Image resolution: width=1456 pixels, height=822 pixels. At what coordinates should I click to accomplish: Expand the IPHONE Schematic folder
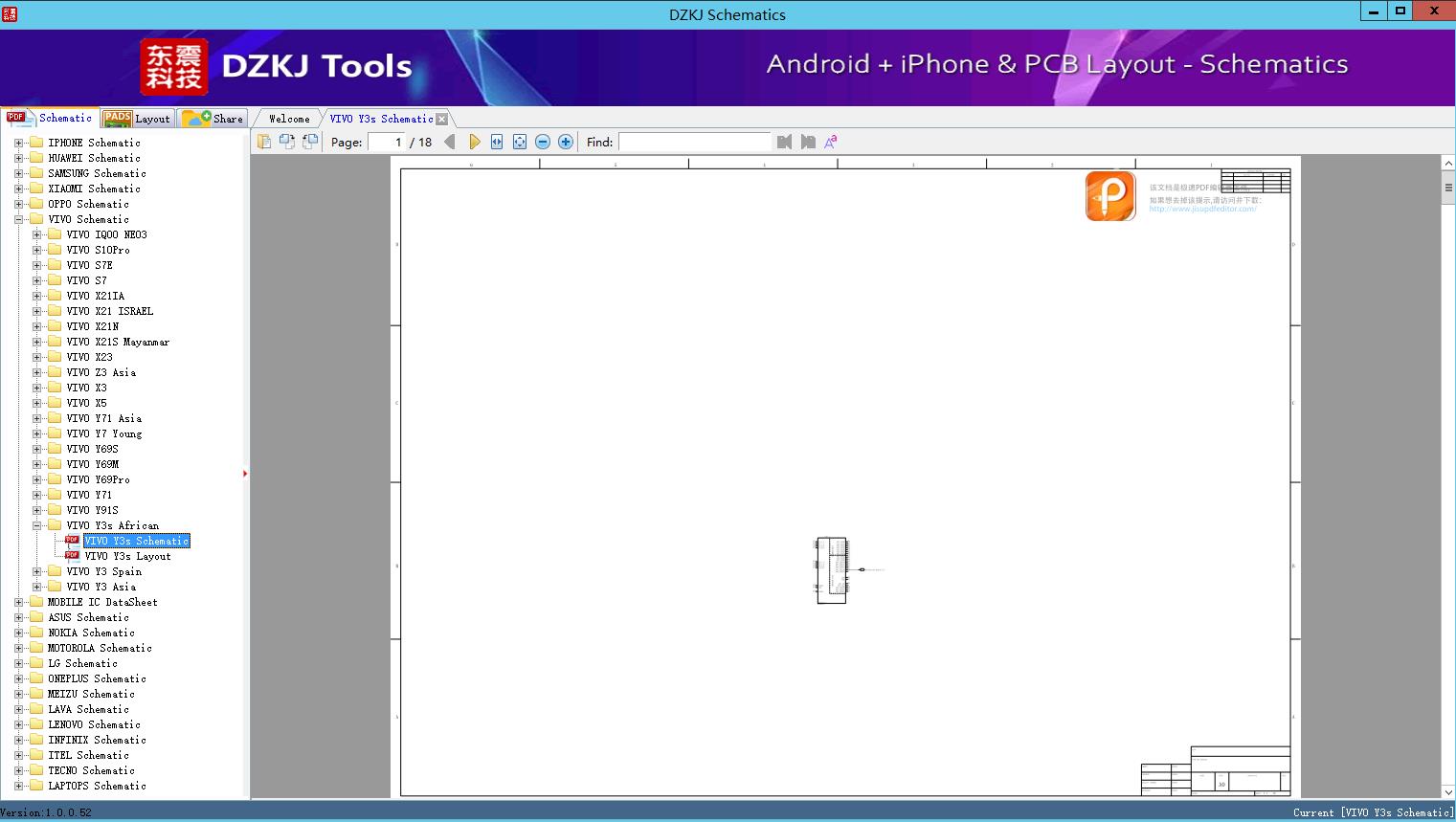click(x=18, y=143)
